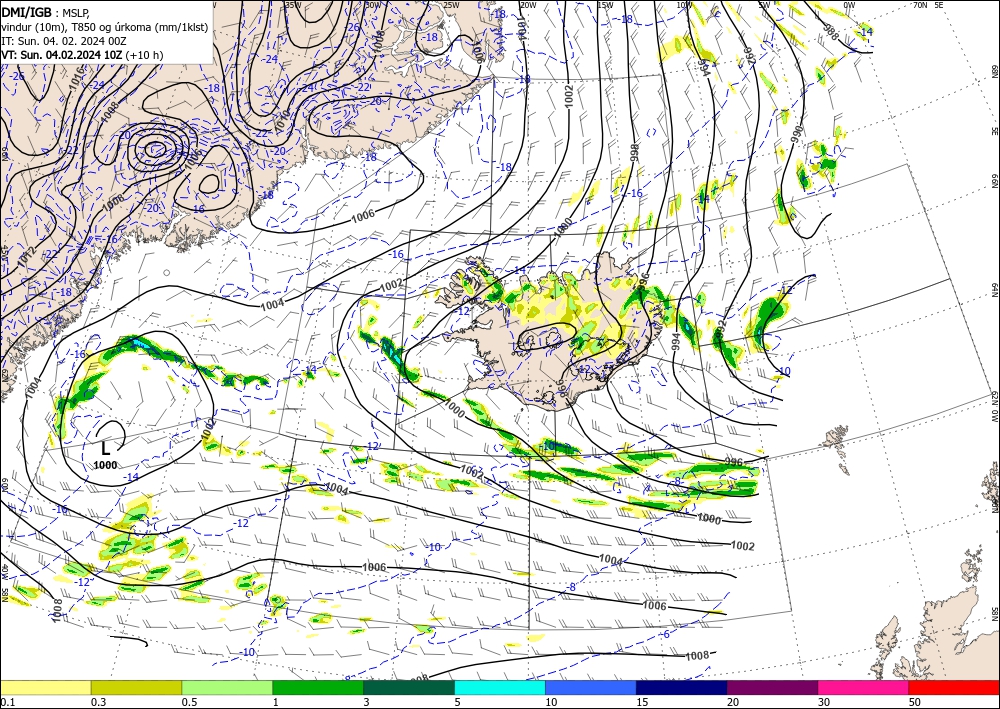The image size is (1000, 709).
Task: Click the '0.5' legend scale value
Action: [189, 702]
